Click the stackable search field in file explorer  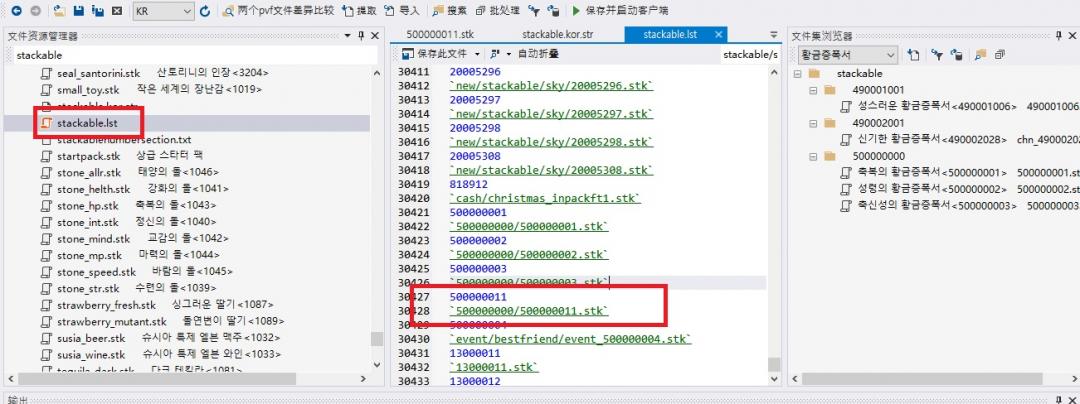click(190, 55)
